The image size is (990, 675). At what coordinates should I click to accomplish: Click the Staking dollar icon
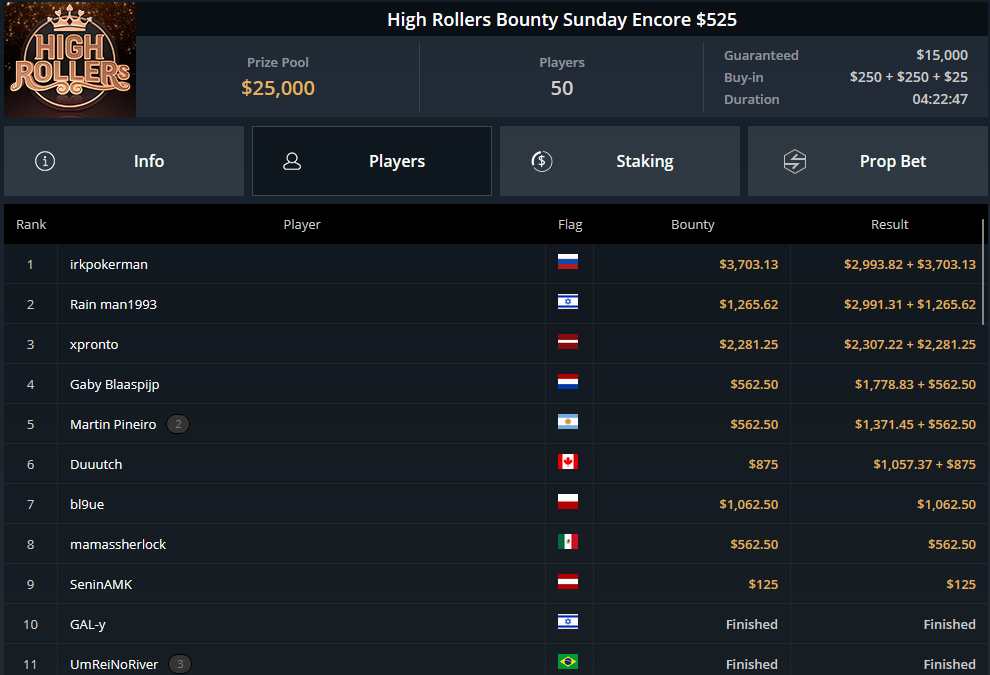pos(542,161)
